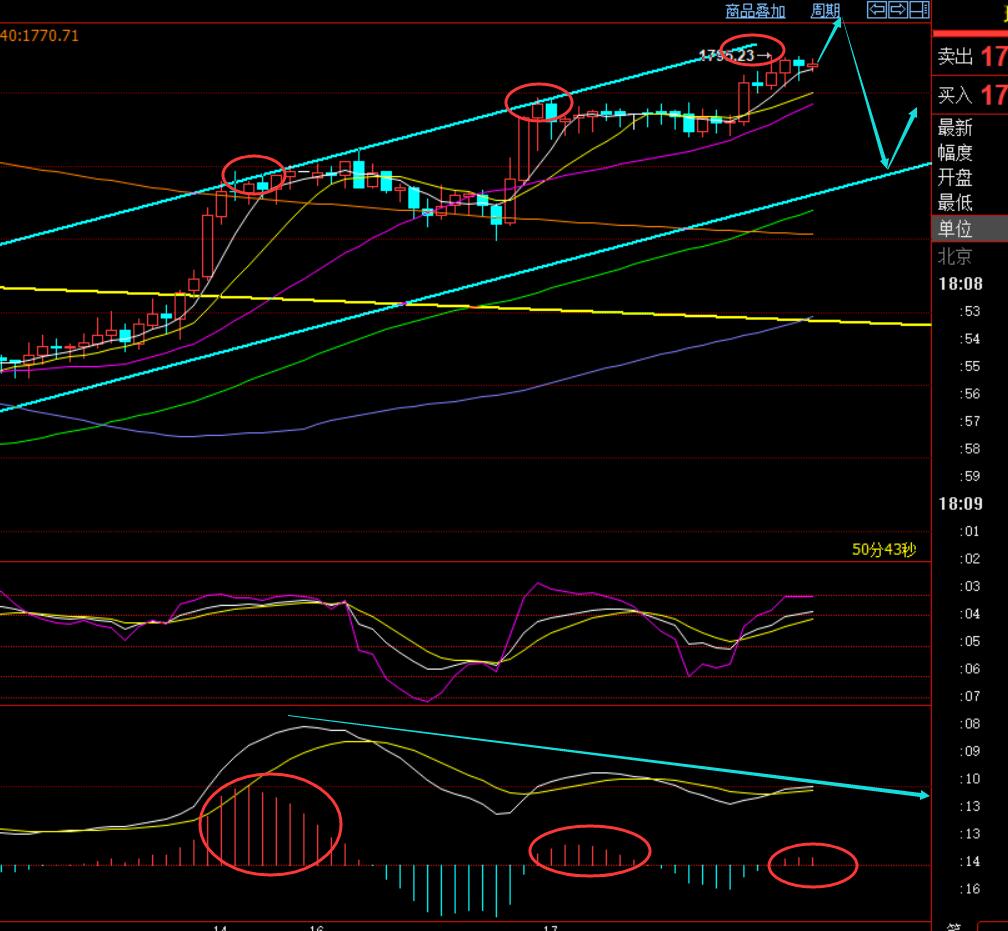Select the highlighted 单位 header row
Image resolution: width=1008 pixels, height=931 pixels.
click(970, 229)
